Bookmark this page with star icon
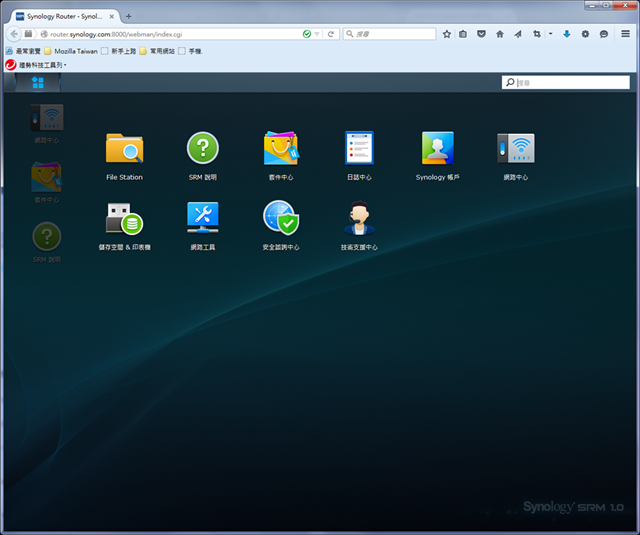640x535 pixels. pos(447,34)
